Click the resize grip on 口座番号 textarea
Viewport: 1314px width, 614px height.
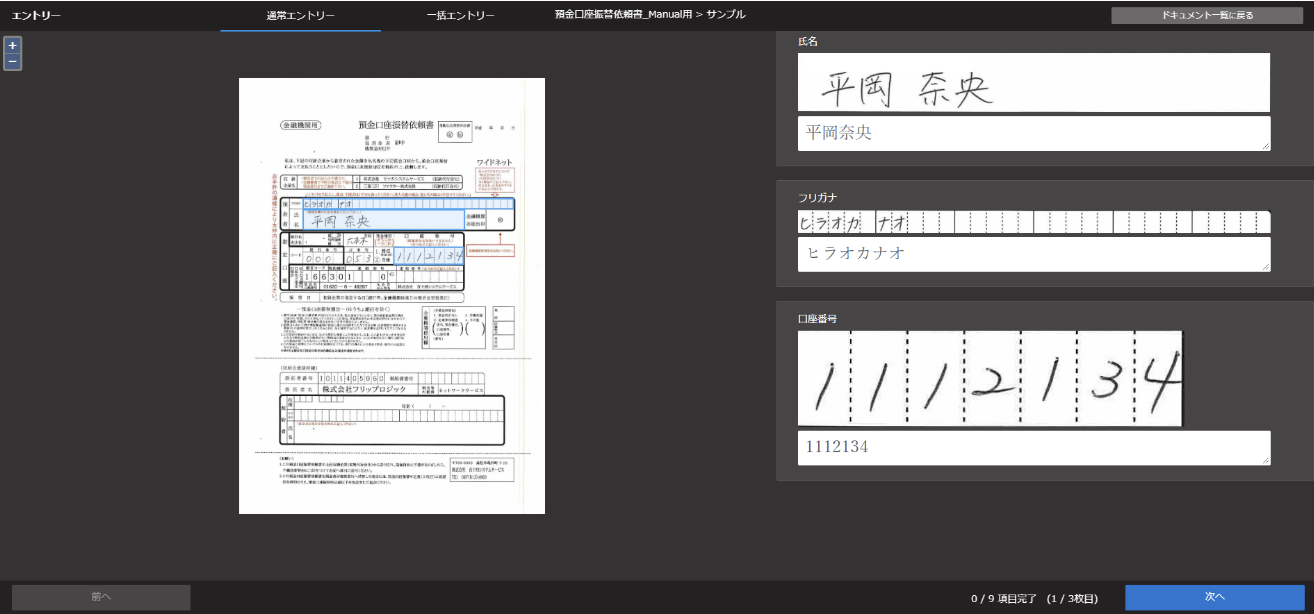(1265, 460)
